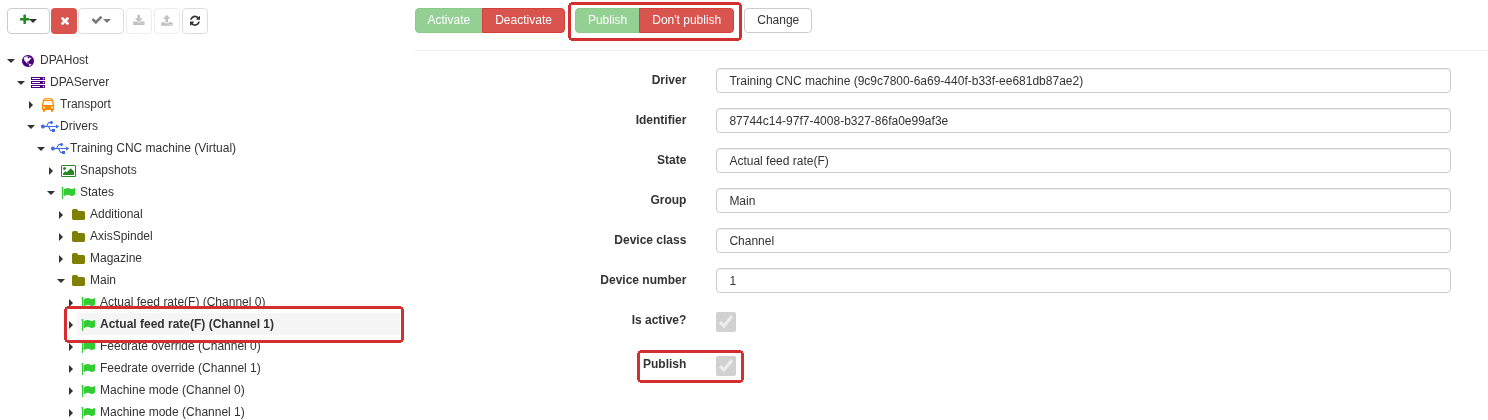1488x420 pixels.
Task: Select the AxisSpindel folder label
Action: (x=121, y=236)
